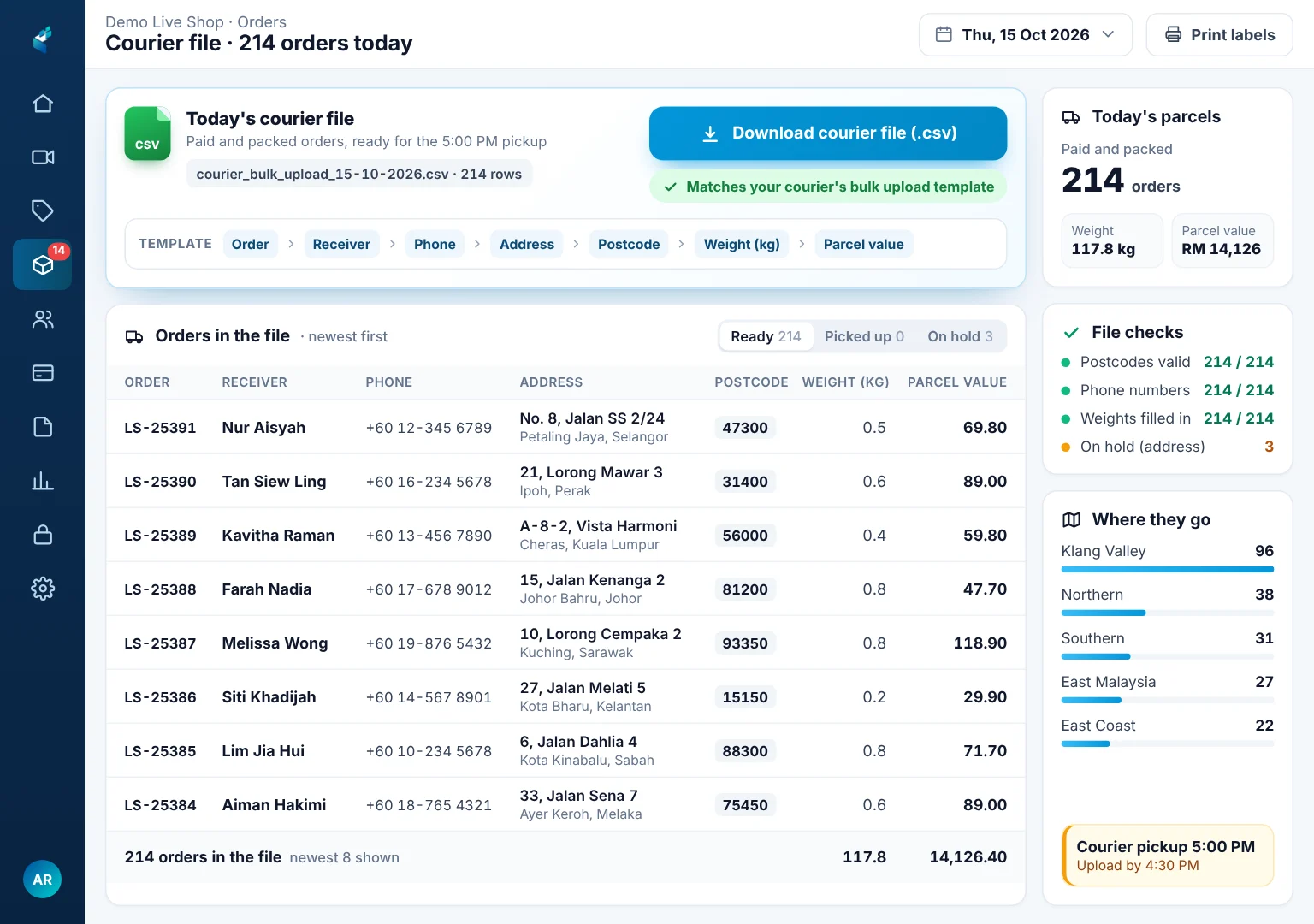Click the green CSV file icon
Viewport: 1314px width, 924px height.
click(147, 133)
